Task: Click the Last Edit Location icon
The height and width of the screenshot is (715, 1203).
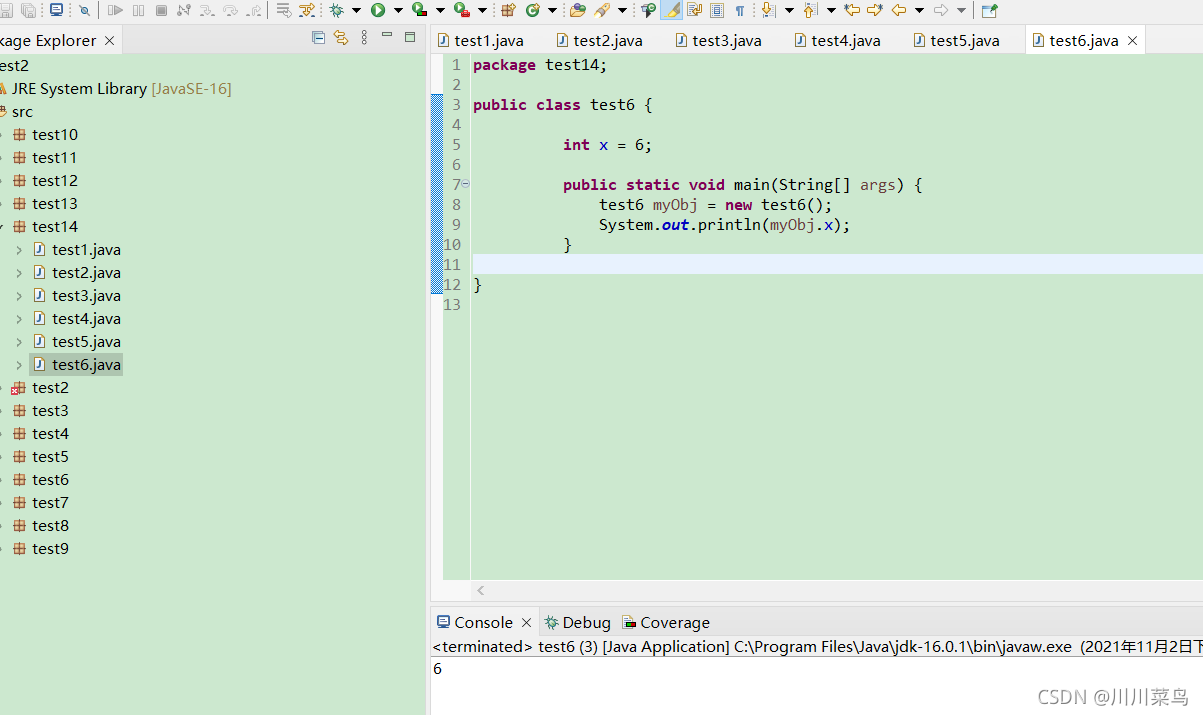Action: coord(852,10)
